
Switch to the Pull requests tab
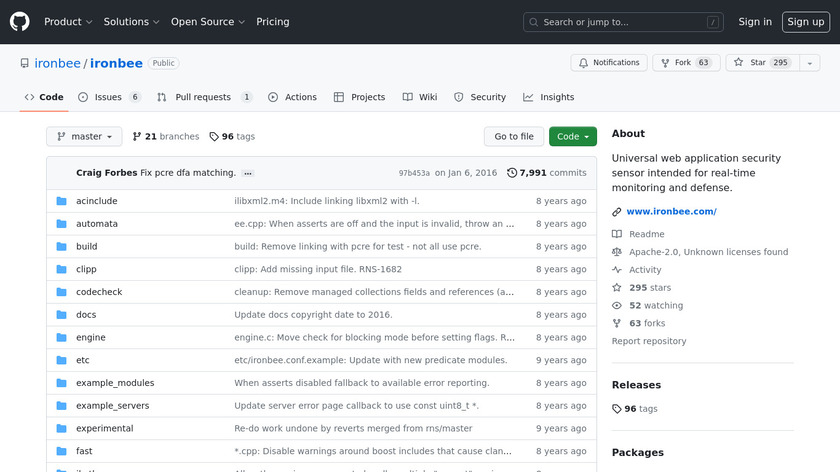[x=204, y=97]
